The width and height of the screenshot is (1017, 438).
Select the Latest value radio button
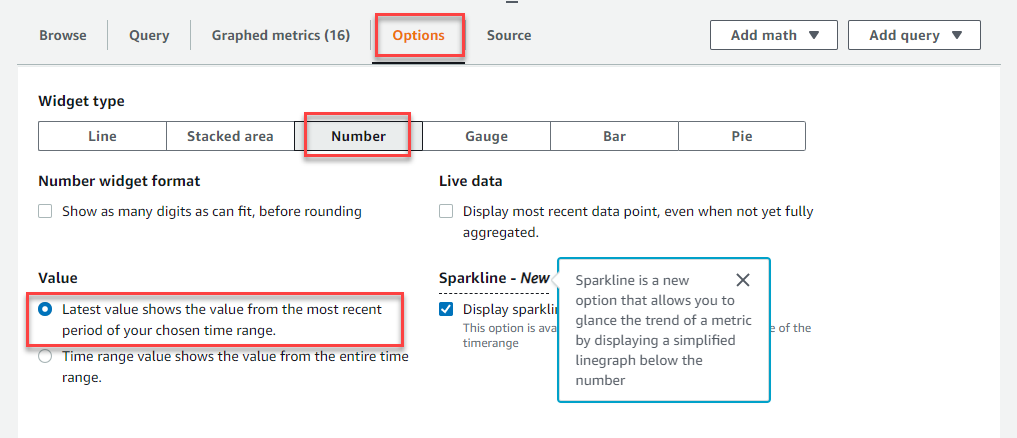tap(45, 310)
